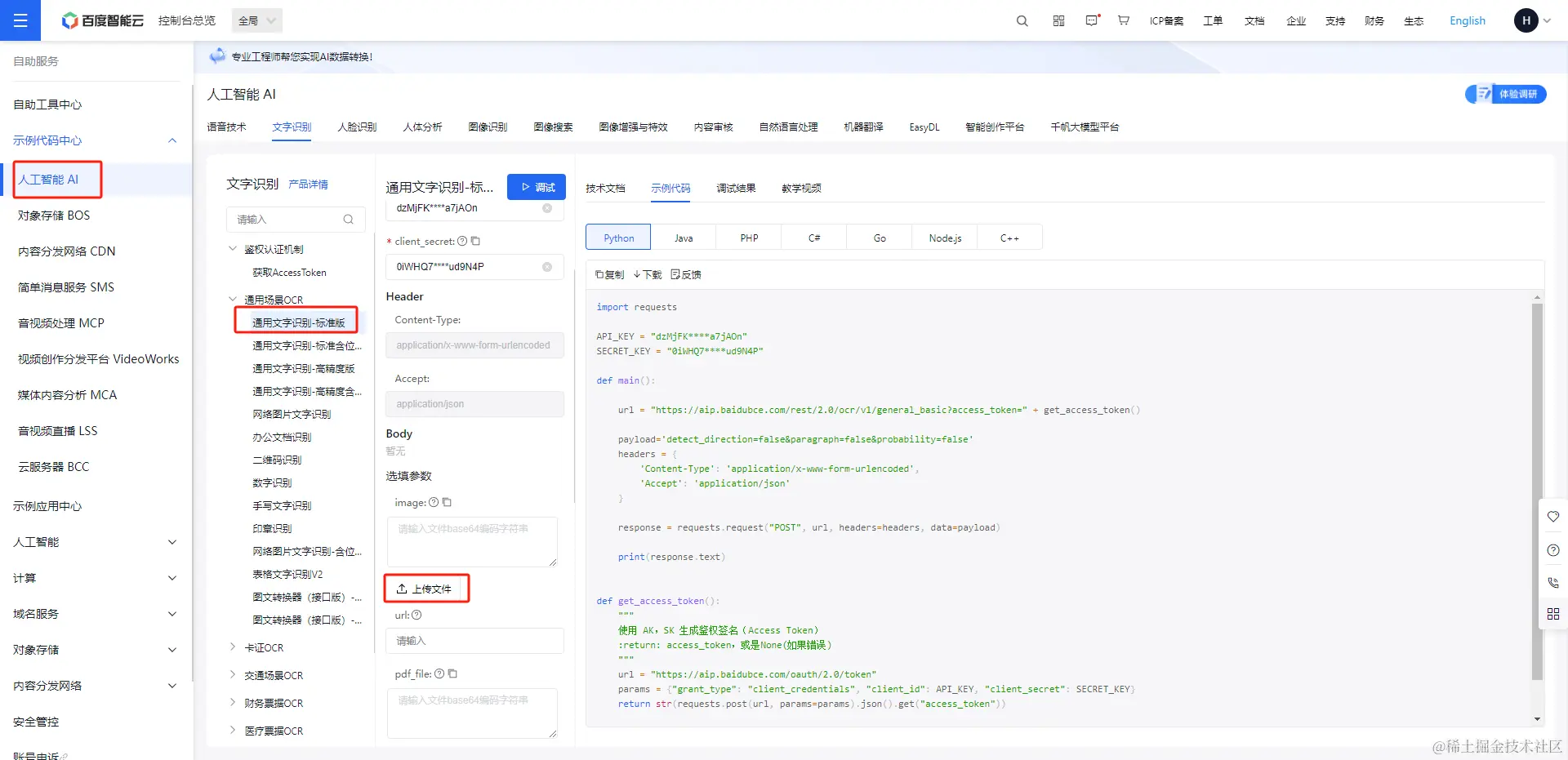The height and width of the screenshot is (760, 1568).
Task: Expand the 交通场景OCR tree node
Action: [233, 675]
